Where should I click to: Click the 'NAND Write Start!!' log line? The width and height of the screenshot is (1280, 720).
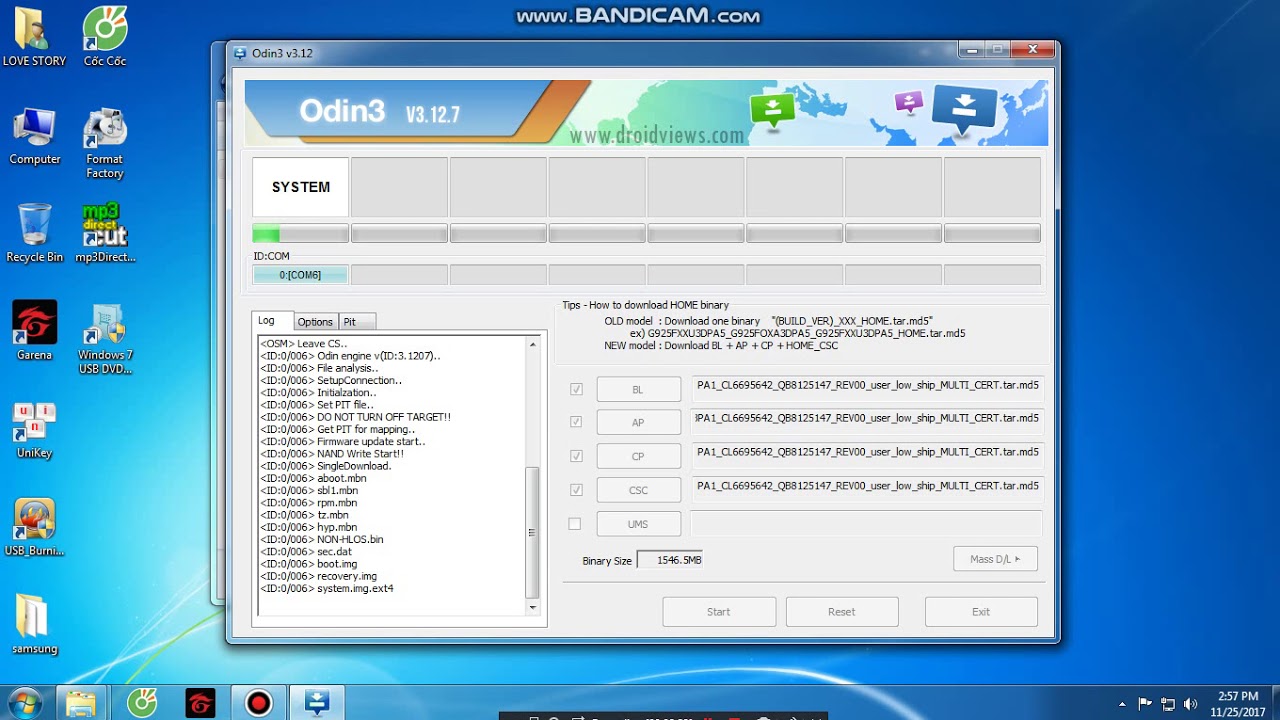coord(332,453)
